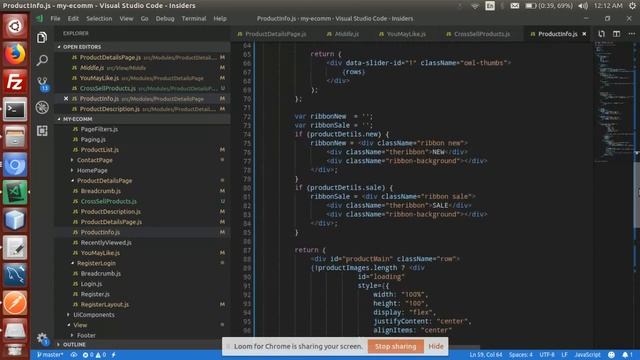
Task: Open the Search view icon
Action: (42, 60)
